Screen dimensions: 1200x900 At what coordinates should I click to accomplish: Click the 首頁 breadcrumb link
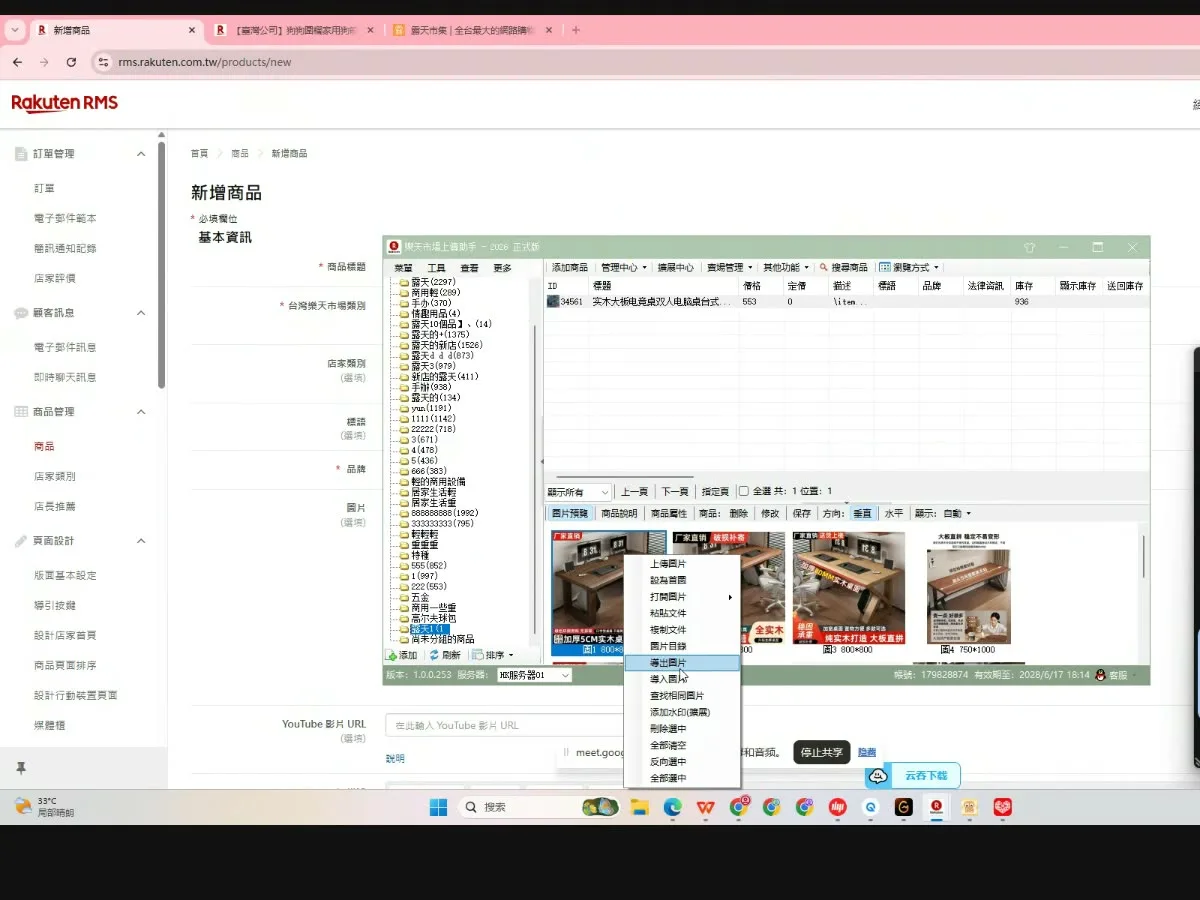pyautogui.click(x=200, y=153)
